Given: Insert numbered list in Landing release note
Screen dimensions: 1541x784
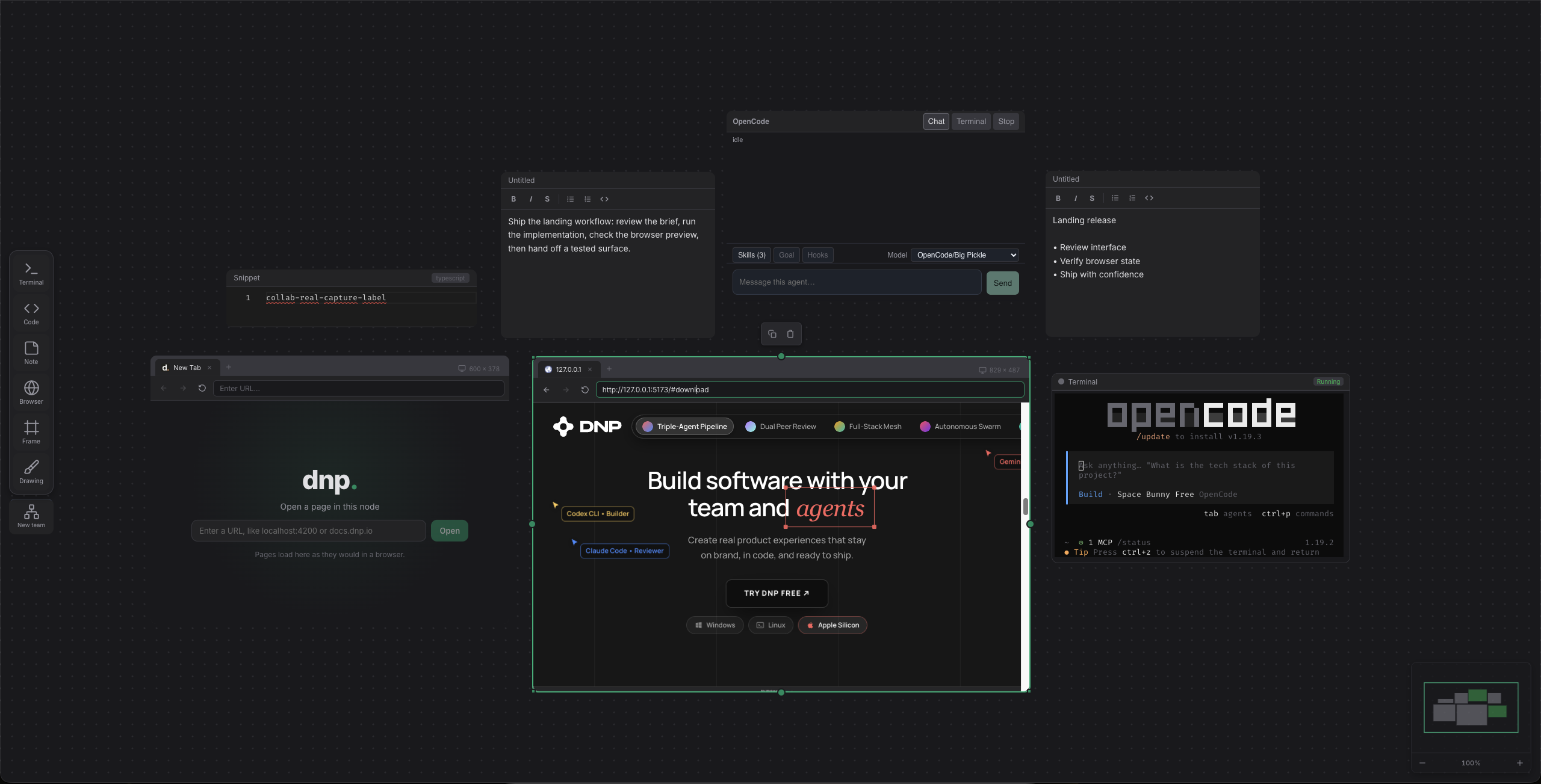Looking at the screenshot, I should pyautogui.click(x=1132, y=198).
